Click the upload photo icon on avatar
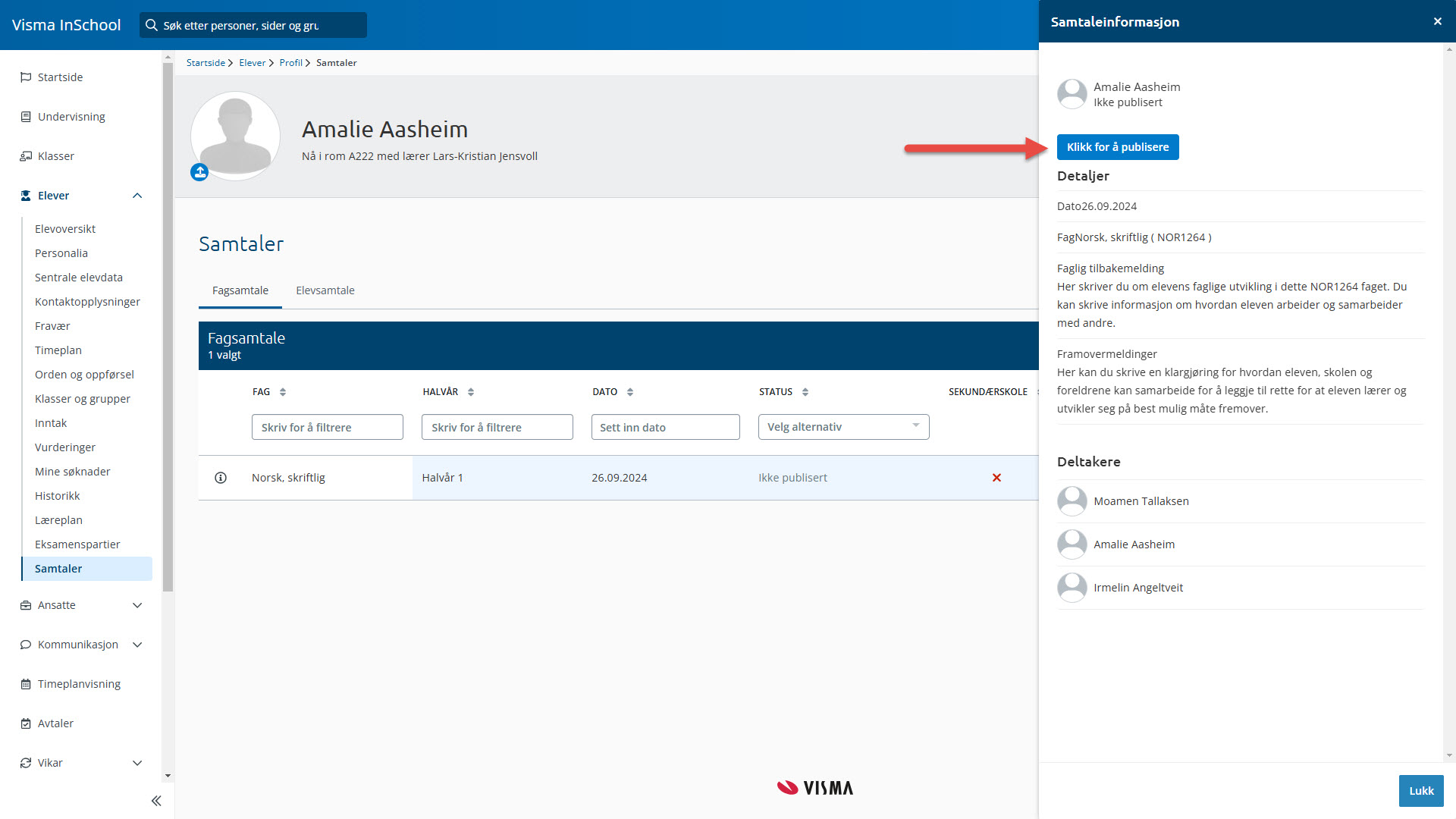The image size is (1456, 819). (199, 173)
